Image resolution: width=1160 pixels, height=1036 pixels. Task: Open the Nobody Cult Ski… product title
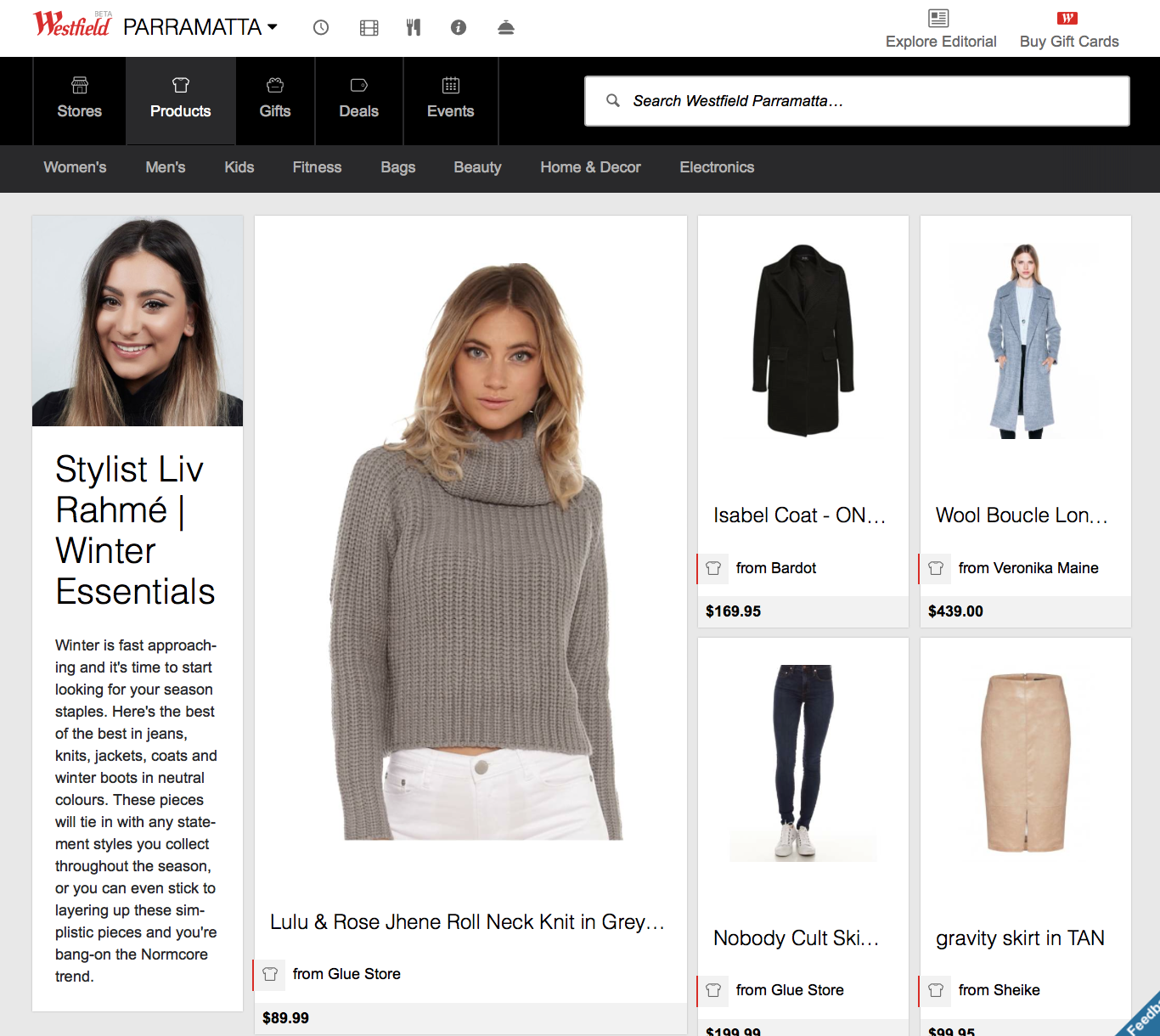[x=796, y=938]
